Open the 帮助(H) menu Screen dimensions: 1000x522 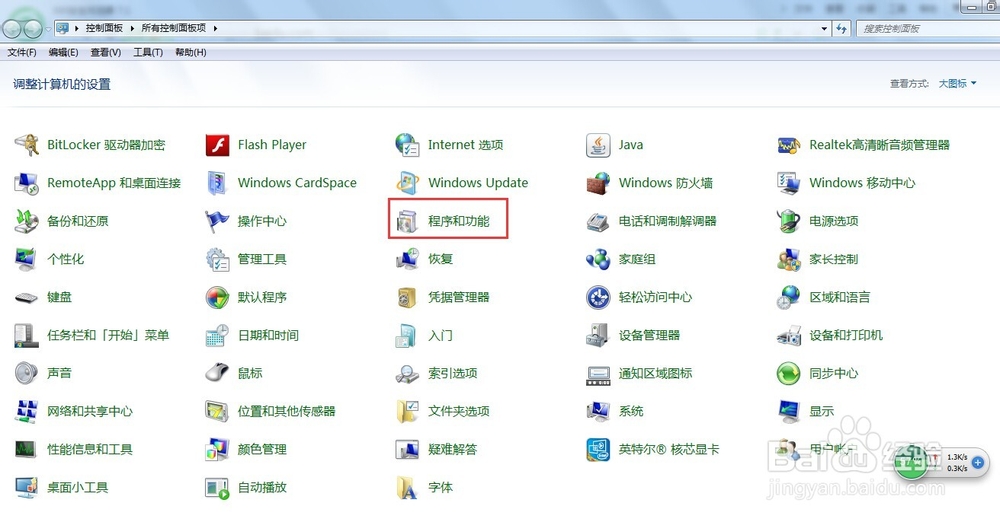click(x=190, y=52)
